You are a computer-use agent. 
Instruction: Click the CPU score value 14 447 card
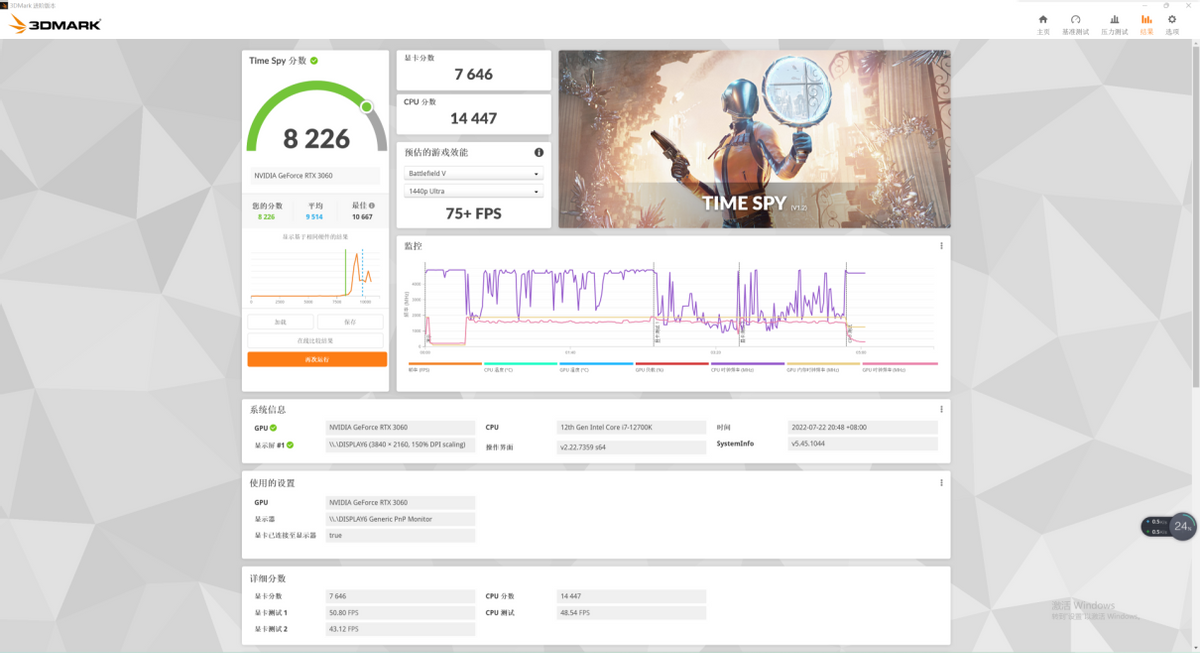pyautogui.click(x=474, y=114)
